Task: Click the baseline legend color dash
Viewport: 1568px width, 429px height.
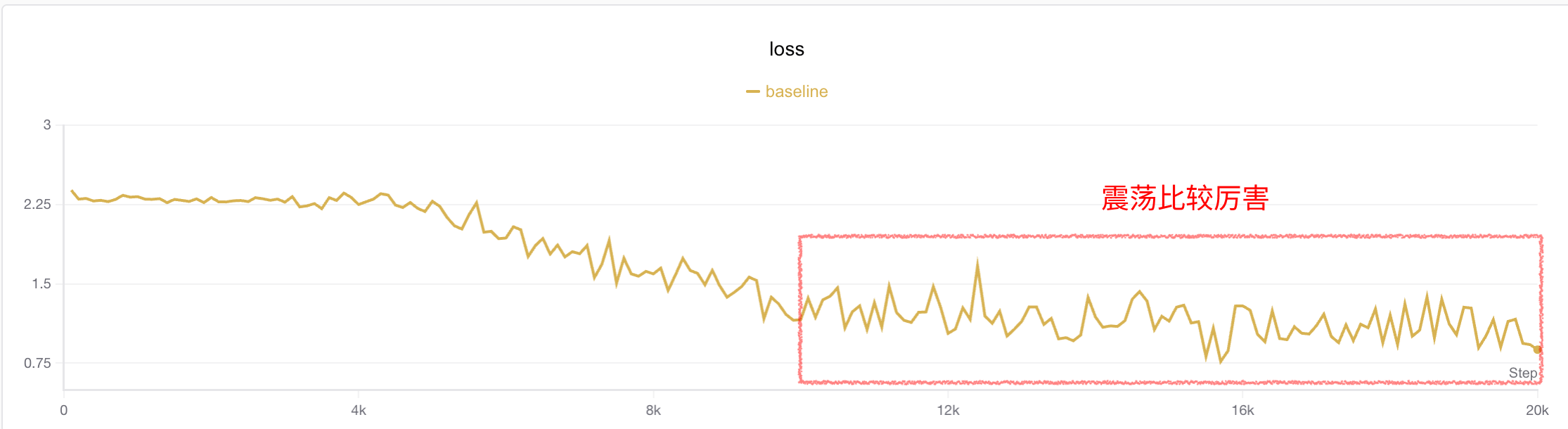Action: (x=752, y=91)
